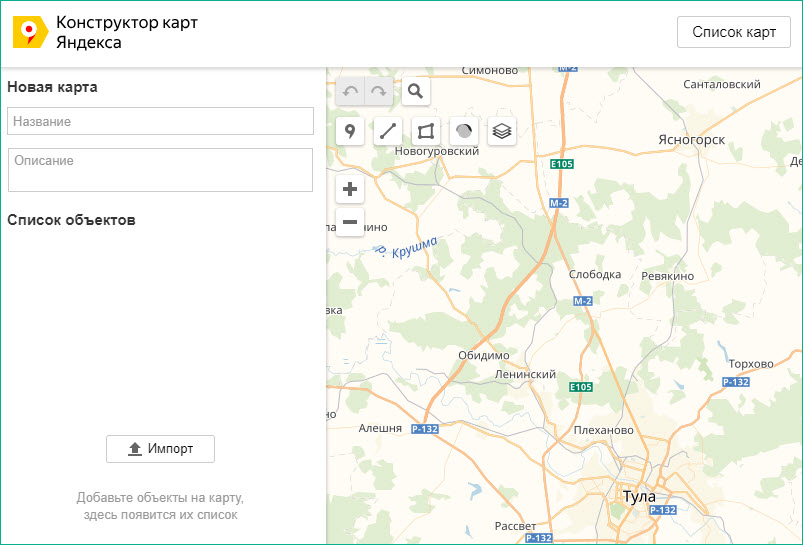Click the Конструктор карт Яндекса title
The width and height of the screenshot is (803, 545).
pos(126,32)
